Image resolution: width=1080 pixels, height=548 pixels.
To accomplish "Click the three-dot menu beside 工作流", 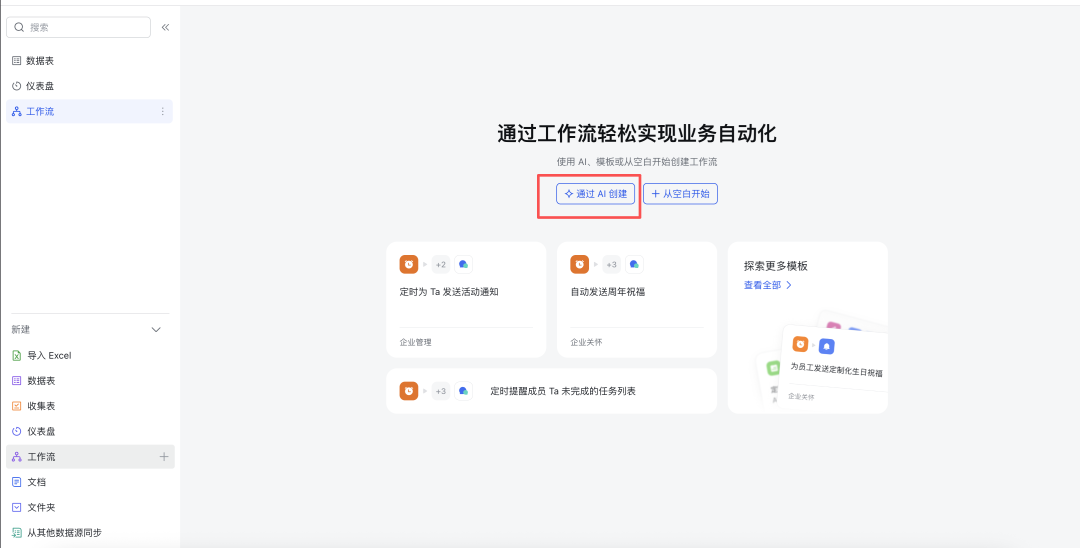I will coord(163,111).
